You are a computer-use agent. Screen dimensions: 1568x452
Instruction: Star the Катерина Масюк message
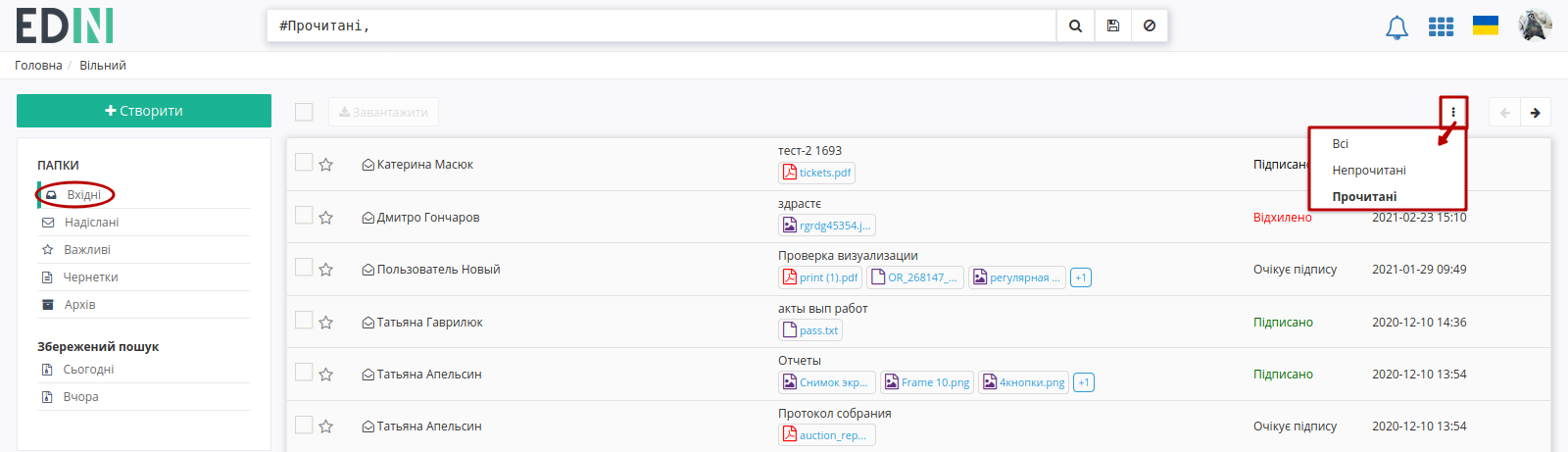326,165
